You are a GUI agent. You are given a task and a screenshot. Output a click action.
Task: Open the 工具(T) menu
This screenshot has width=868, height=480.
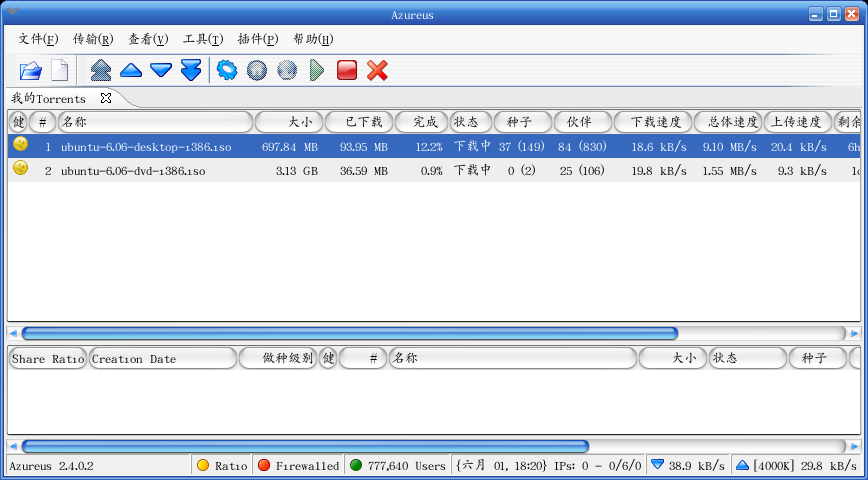pyautogui.click(x=203, y=39)
